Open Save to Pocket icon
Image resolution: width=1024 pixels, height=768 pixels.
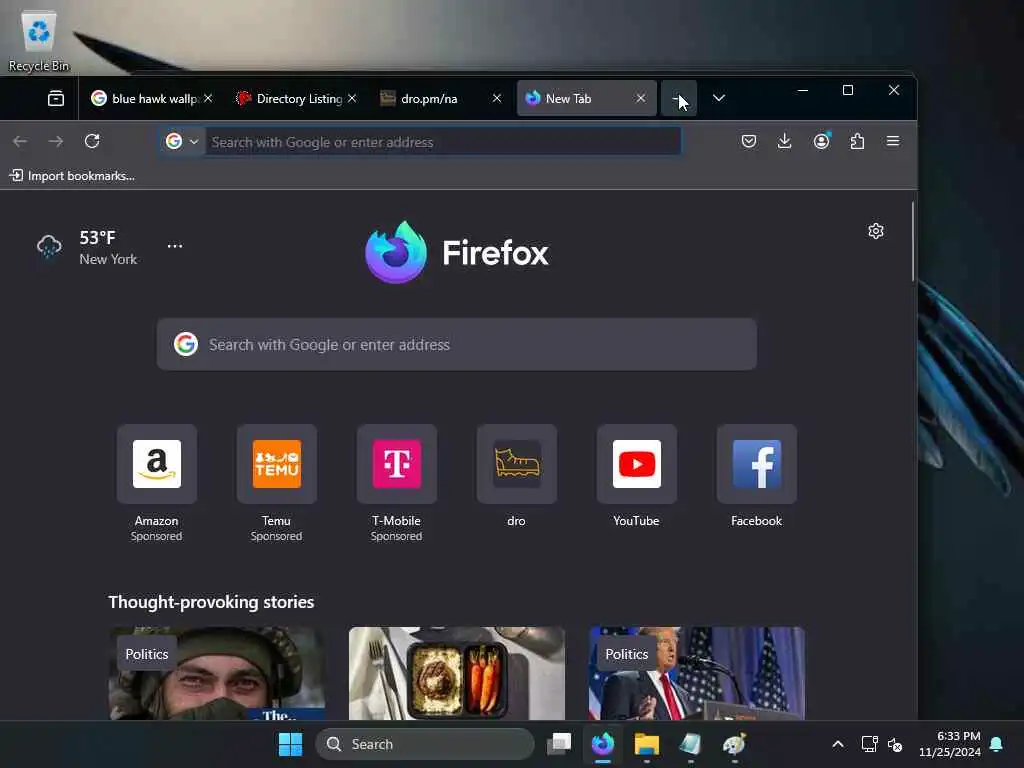pyautogui.click(x=749, y=141)
